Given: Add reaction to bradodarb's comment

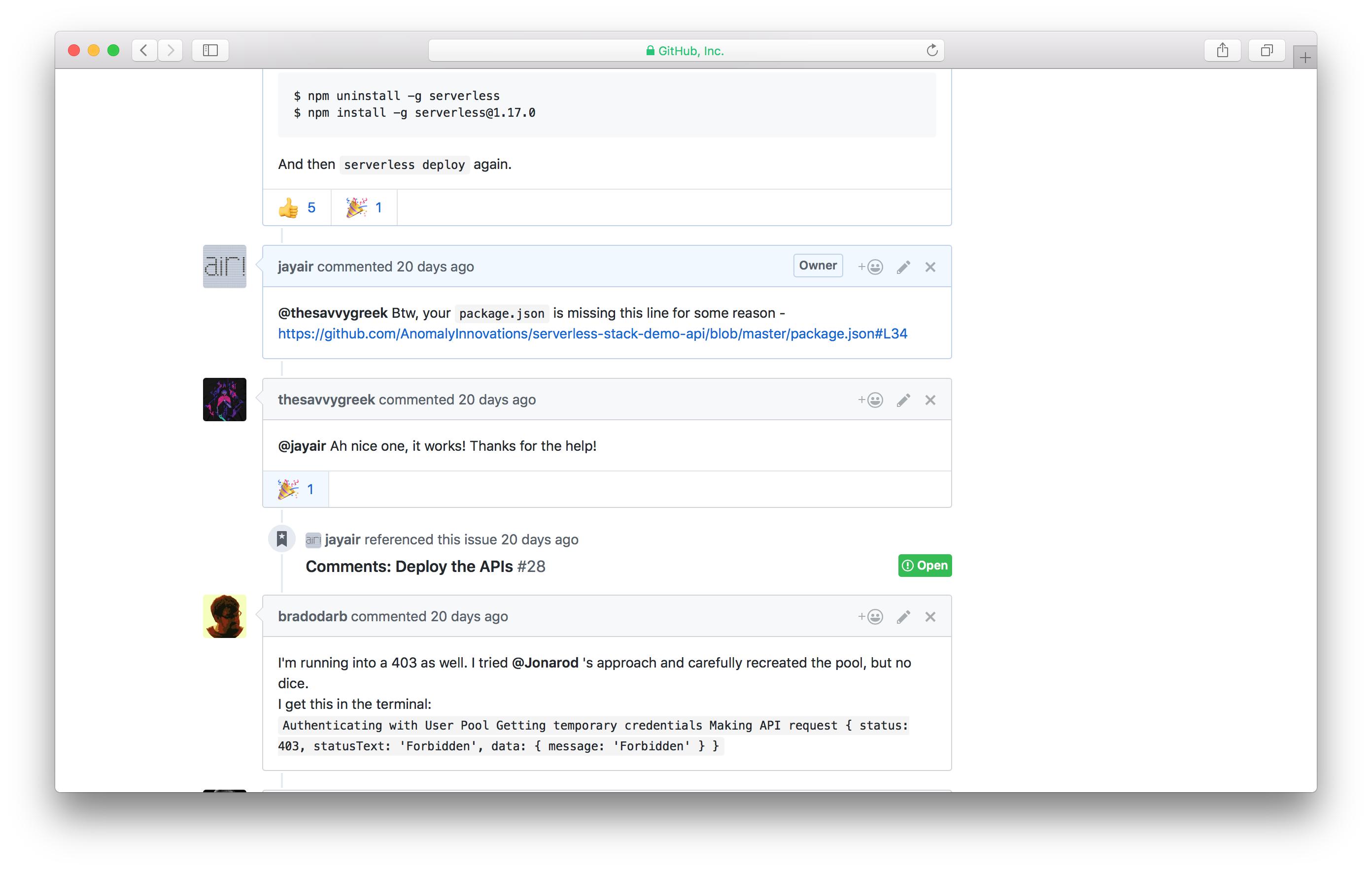Looking at the screenshot, I should click(870, 616).
